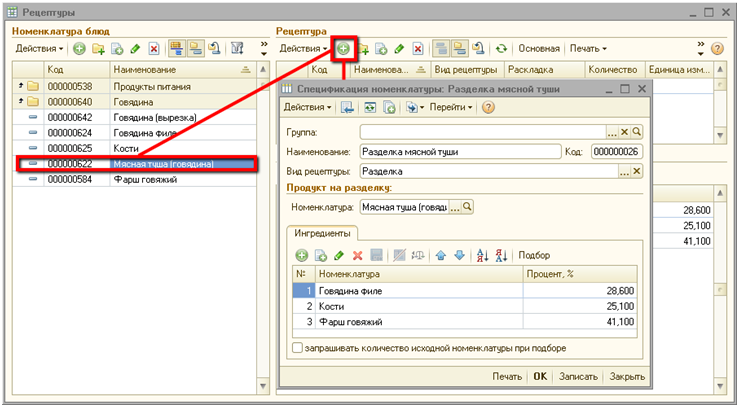Enable запрашивать количество исходной номенклатуры checkbox
Screen dimensions: 739x407
click(x=297, y=348)
